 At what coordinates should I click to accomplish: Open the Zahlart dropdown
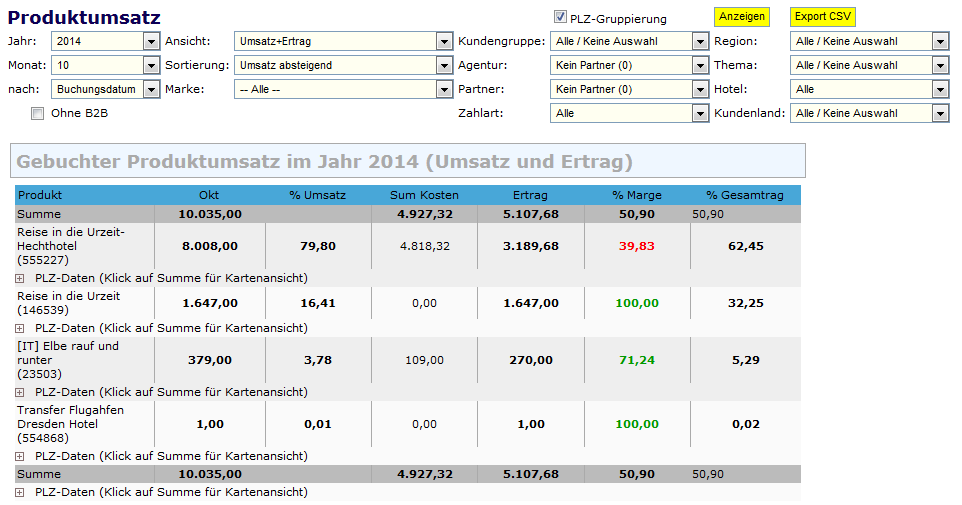coord(629,113)
